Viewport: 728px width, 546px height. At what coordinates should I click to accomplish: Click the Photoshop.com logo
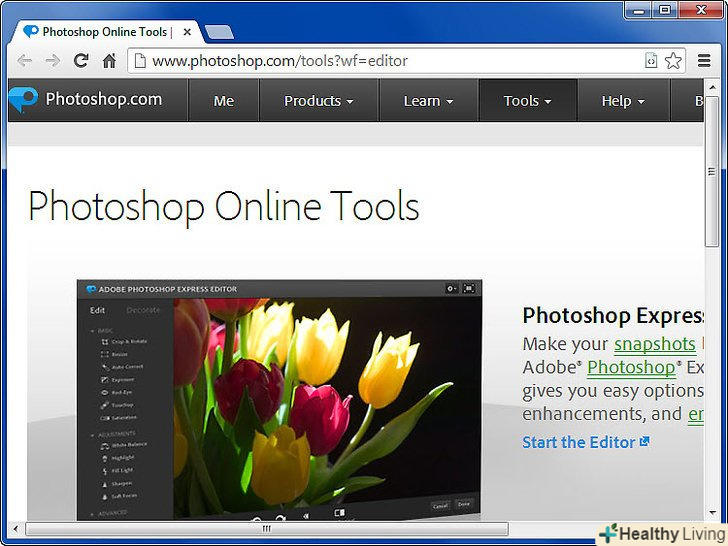click(86, 99)
